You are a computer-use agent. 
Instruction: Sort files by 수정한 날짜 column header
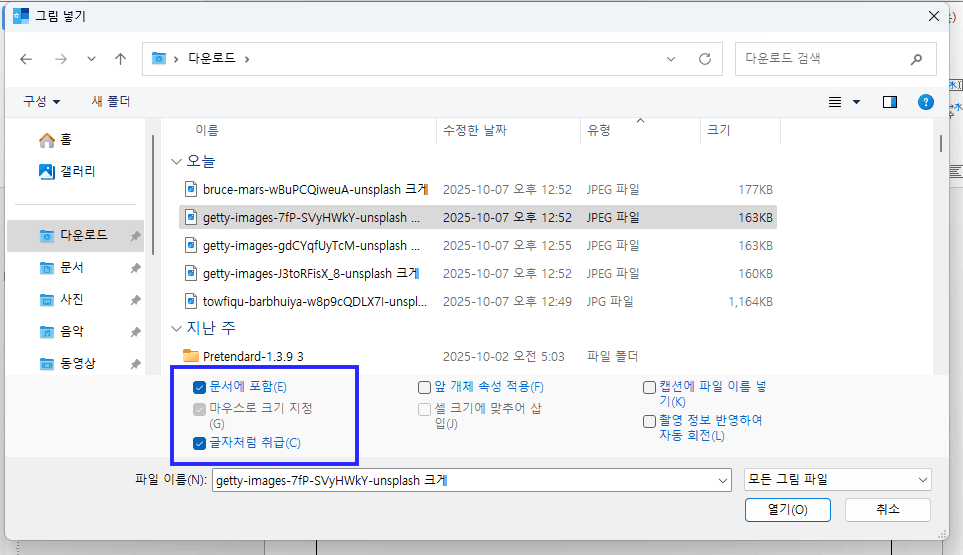coord(474,130)
